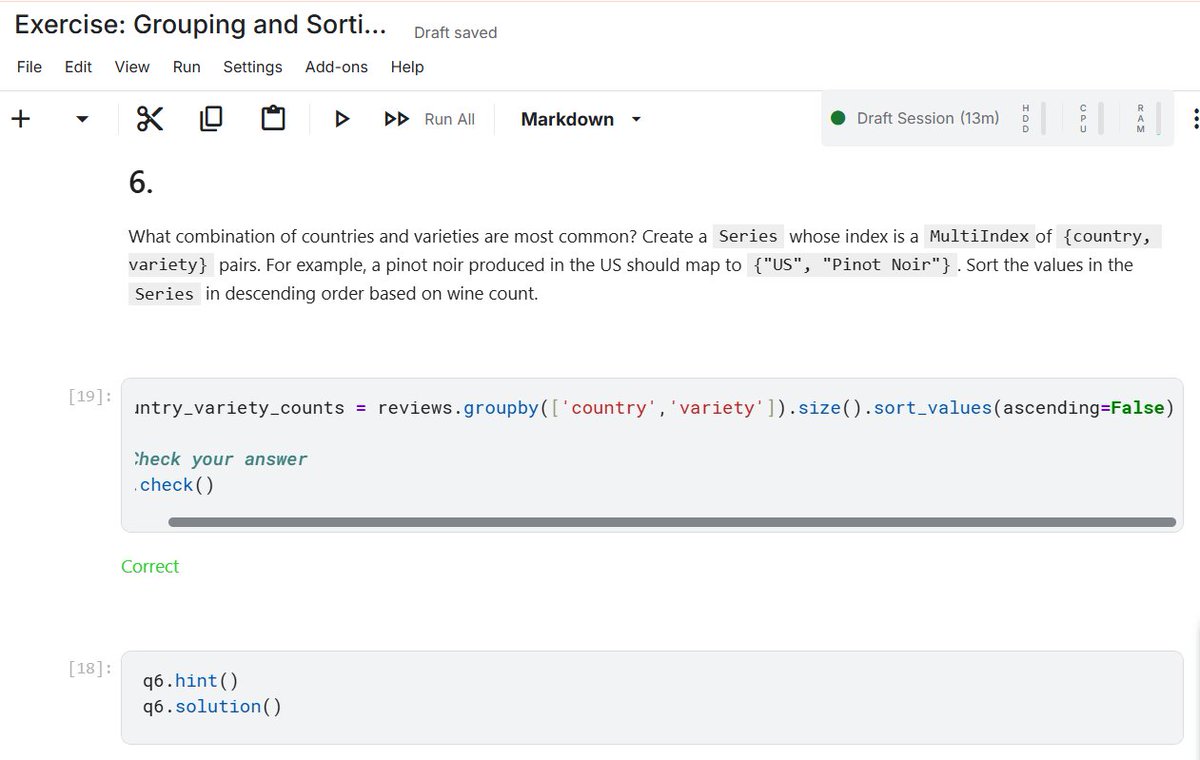Click the heading "6."
Viewport: 1200px width, 760px height.
pyautogui.click(x=141, y=183)
